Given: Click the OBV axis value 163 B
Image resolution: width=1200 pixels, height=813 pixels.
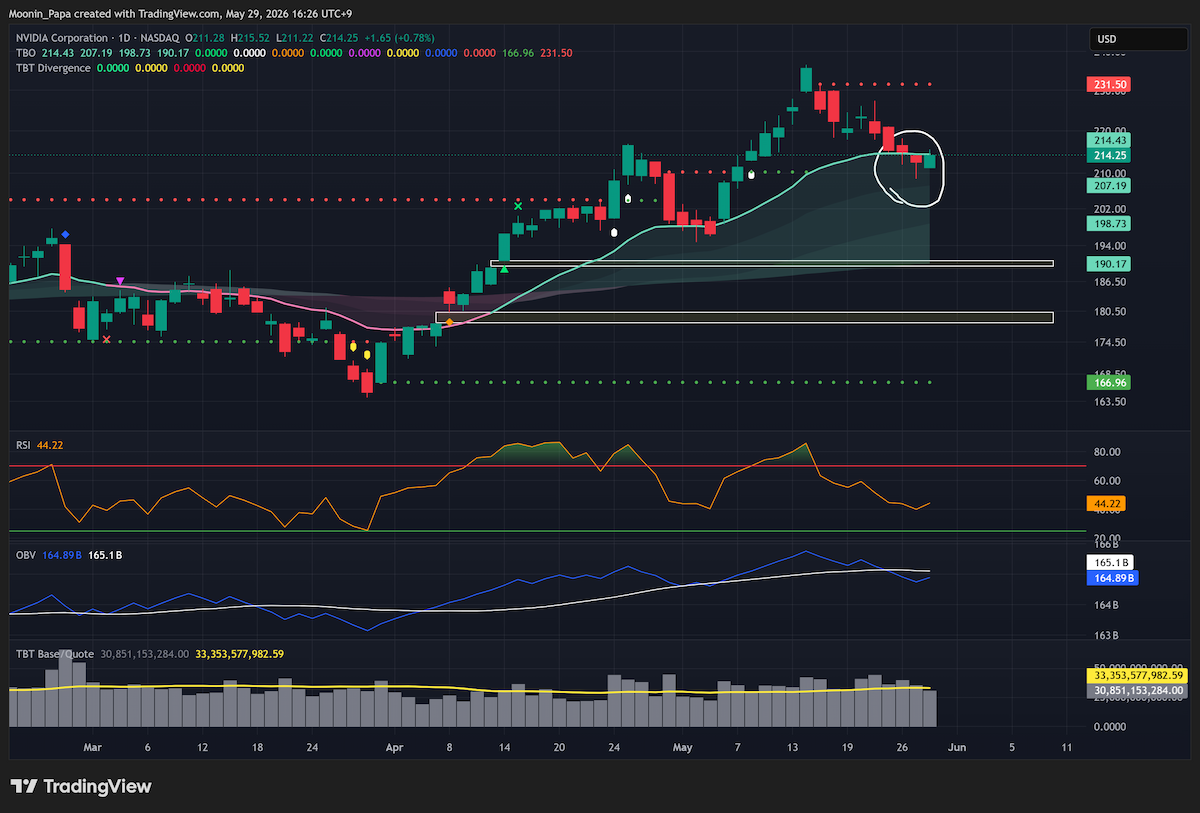Looking at the screenshot, I should pyautogui.click(x=1107, y=635).
